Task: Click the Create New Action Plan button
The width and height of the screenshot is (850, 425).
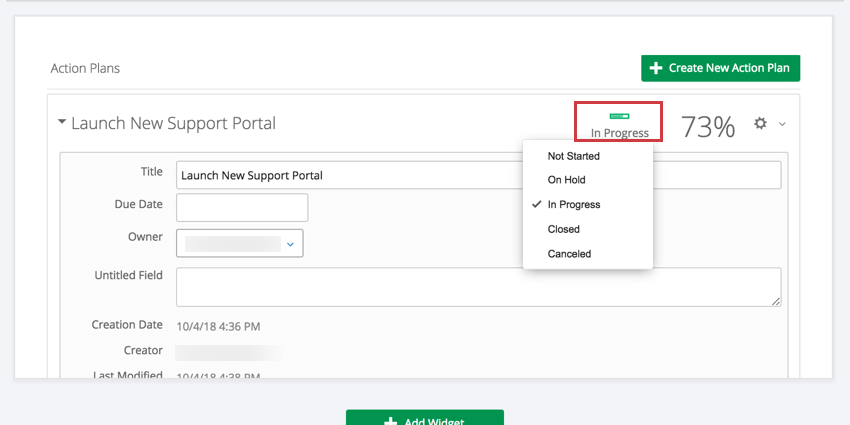Action: coord(720,68)
